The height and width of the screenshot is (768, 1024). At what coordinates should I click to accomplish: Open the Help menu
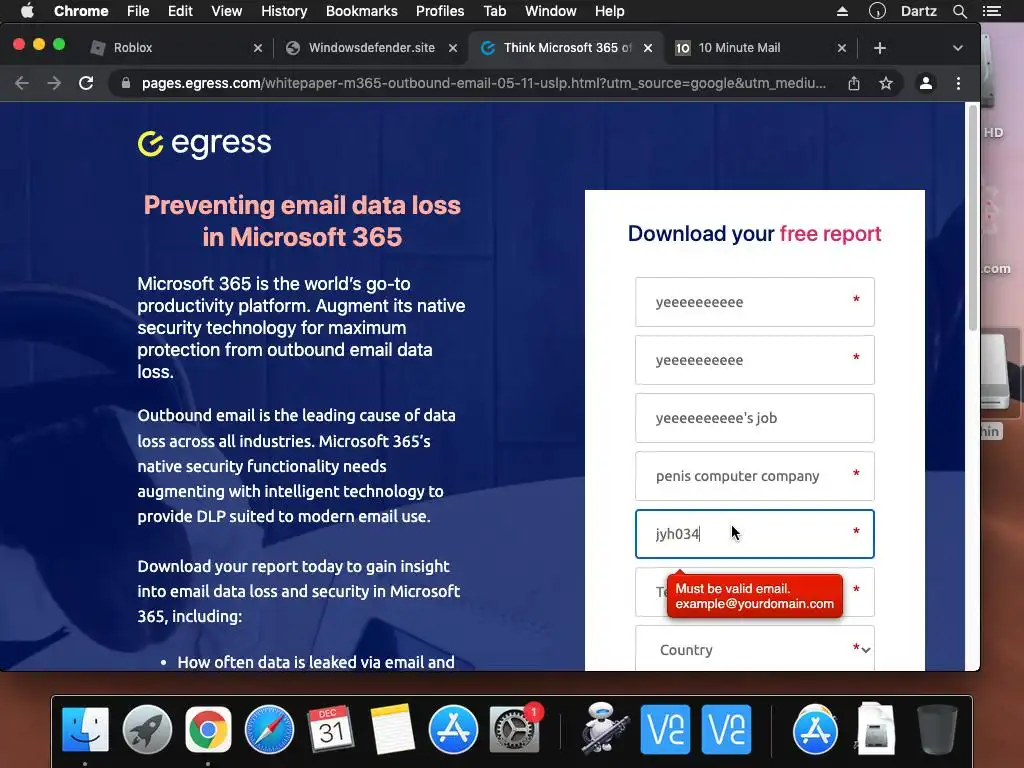[x=609, y=11]
